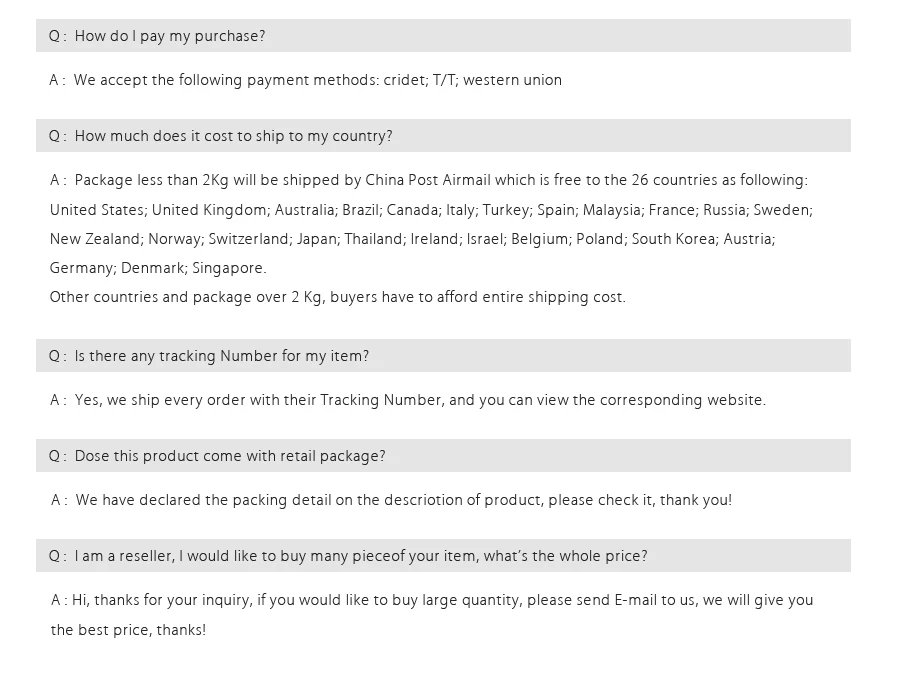
Task: Select the shipping cost to my country question
Action: [443, 135]
